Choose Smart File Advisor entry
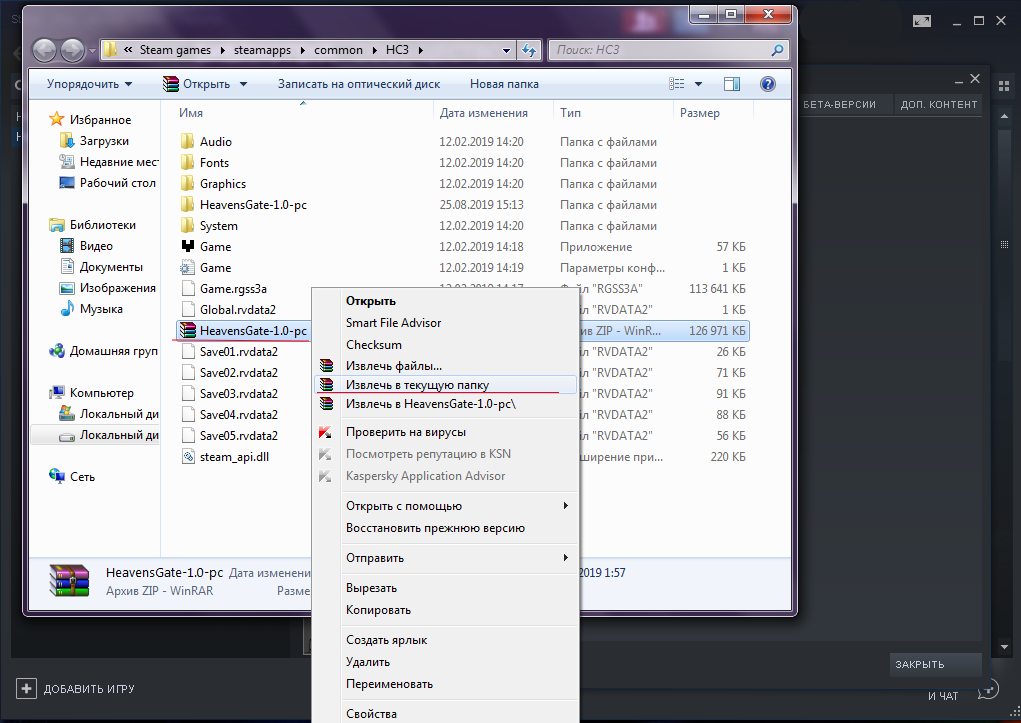1021x723 pixels. pyautogui.click(x=445, y=323)
